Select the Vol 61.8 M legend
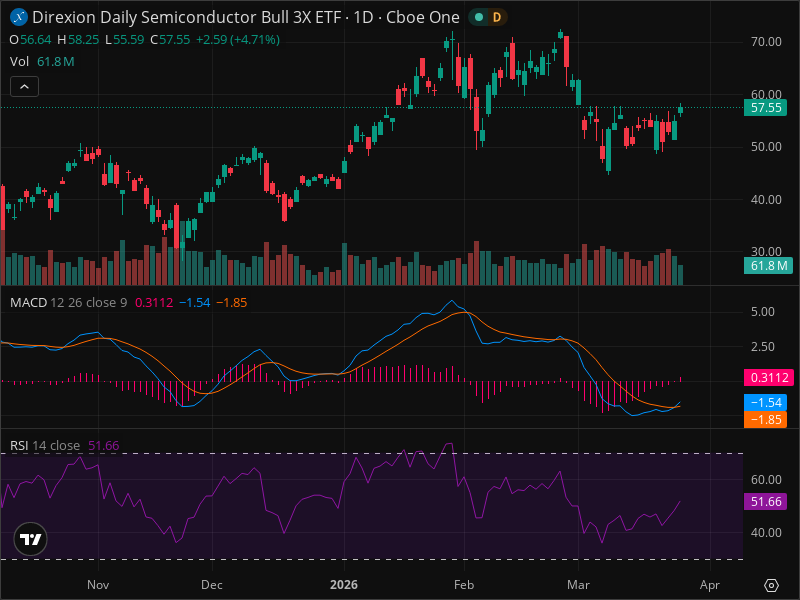The height and width of the screenshot is (600, 800). [42, 62]
